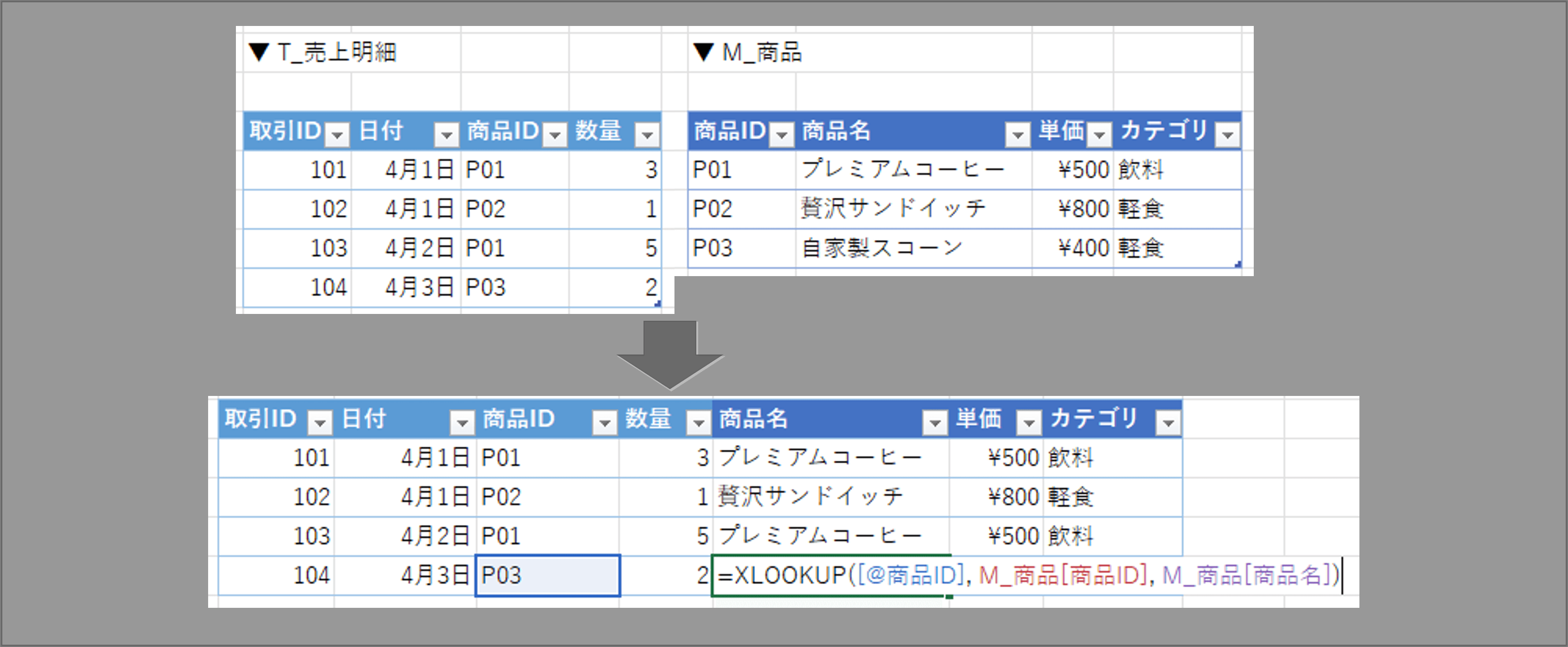1568x647 pixels.
Task: Open 商品ID filter dropdown in M_商品 table
Action: 781,134
